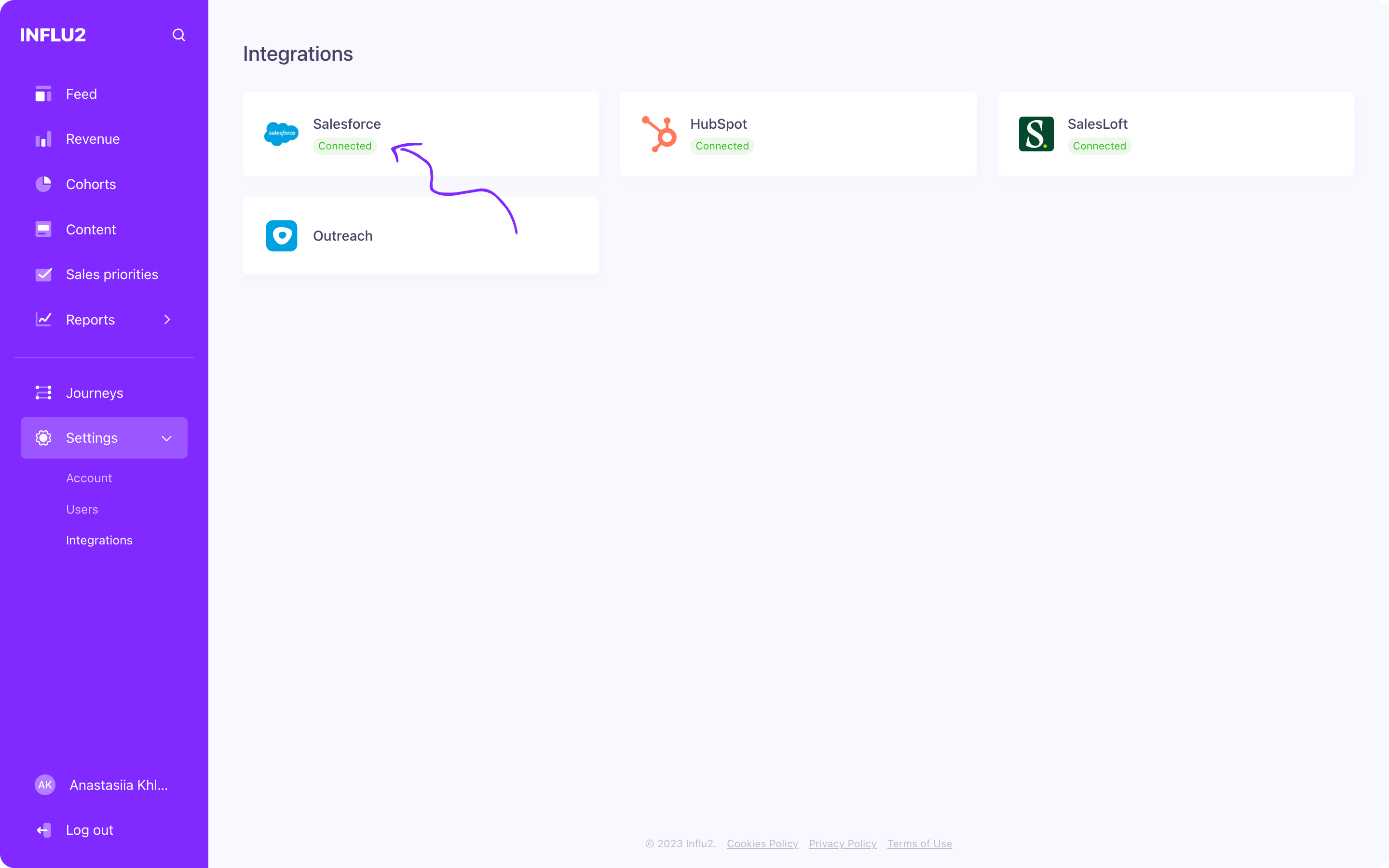Switch to the Users settings page
This screenshot has width=1389, height=868.
click(x=82, y=509)
